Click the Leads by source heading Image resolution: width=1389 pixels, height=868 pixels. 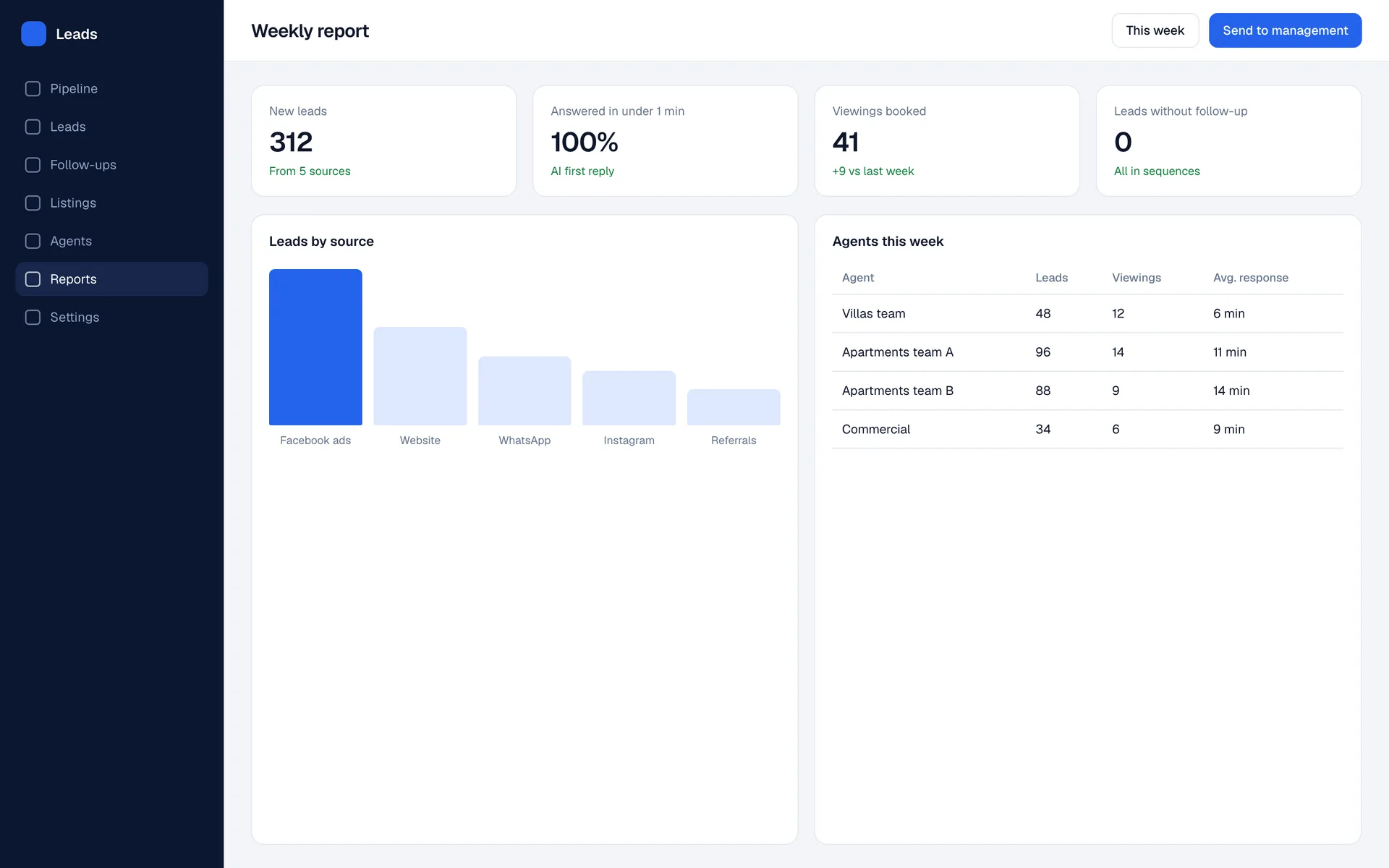(321, 242)
